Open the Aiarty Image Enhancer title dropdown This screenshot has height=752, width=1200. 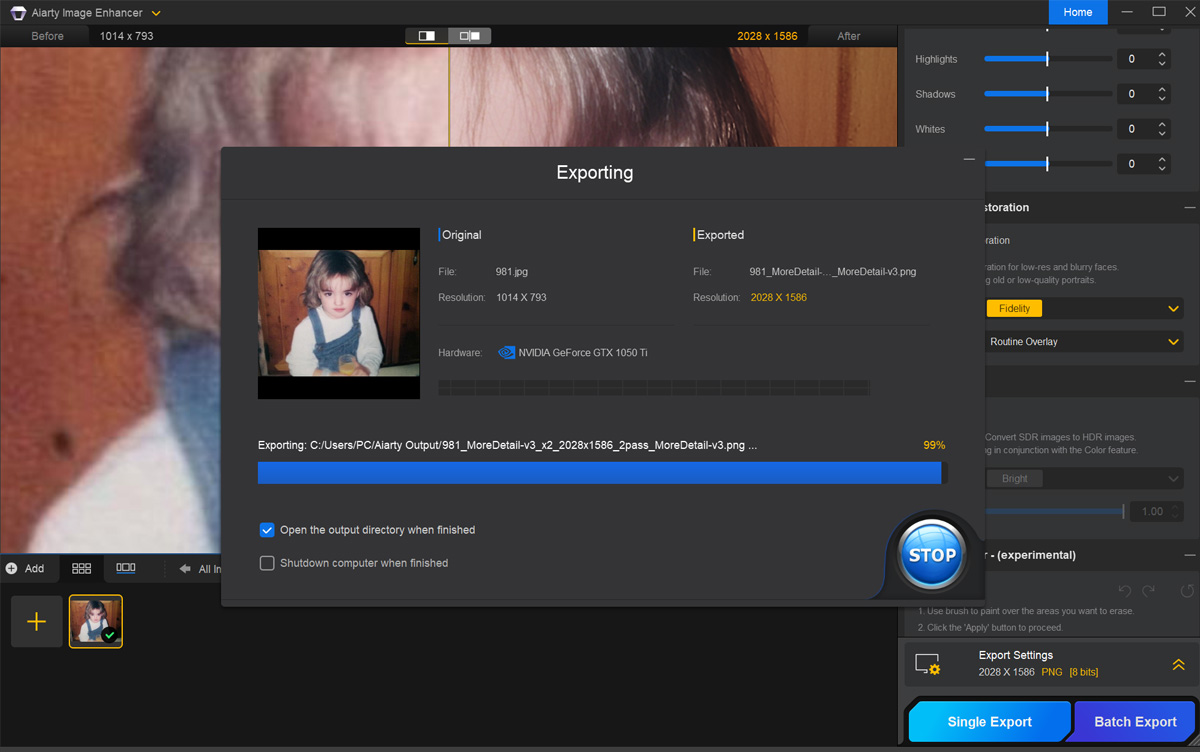(x=156, y=13)
